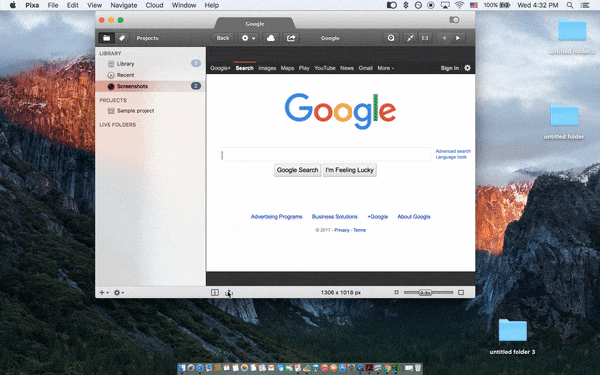Viewport: 600px width, 375px height.
Task: Open the Cloud menu in menu bar
Action: [154, 5]
